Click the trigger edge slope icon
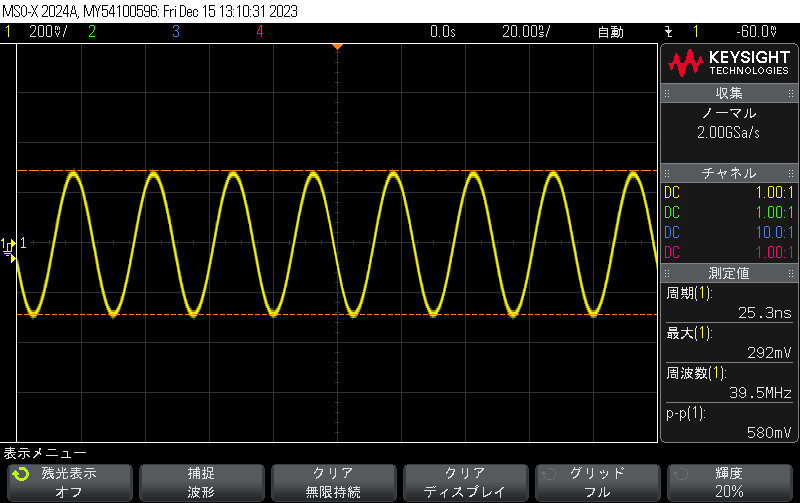800x503 pixels. coord(669,32)
